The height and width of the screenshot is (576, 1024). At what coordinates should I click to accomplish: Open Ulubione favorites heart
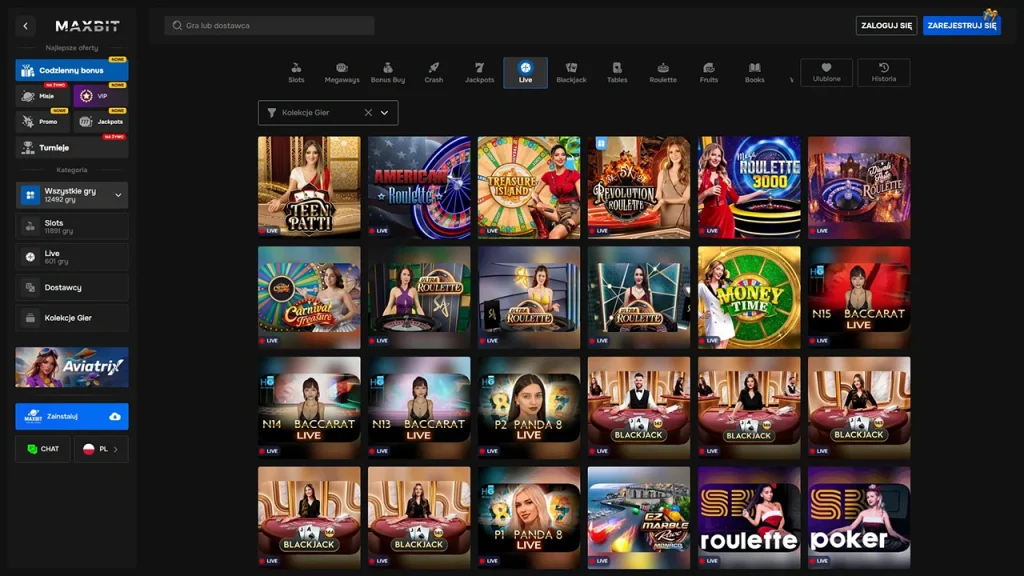click(826, 67)
